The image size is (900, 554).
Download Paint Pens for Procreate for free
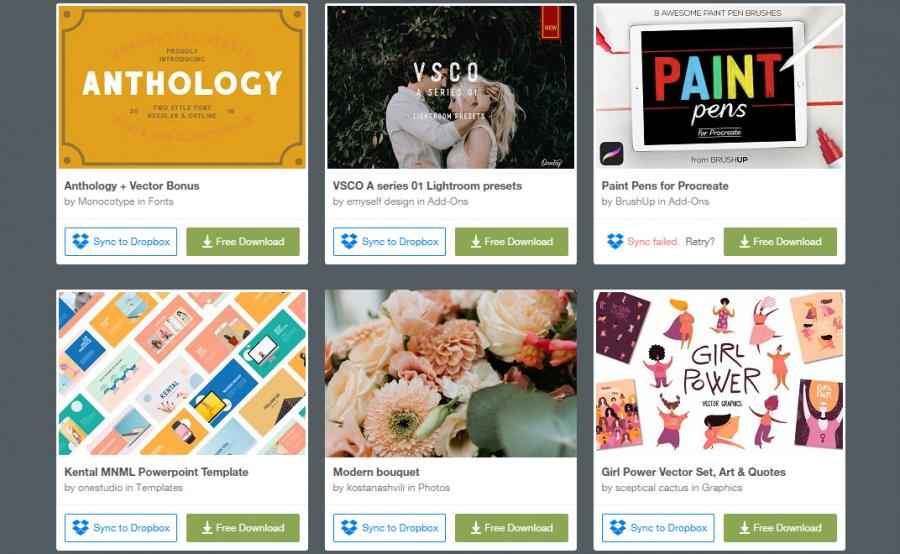click(x=780, y=242)
